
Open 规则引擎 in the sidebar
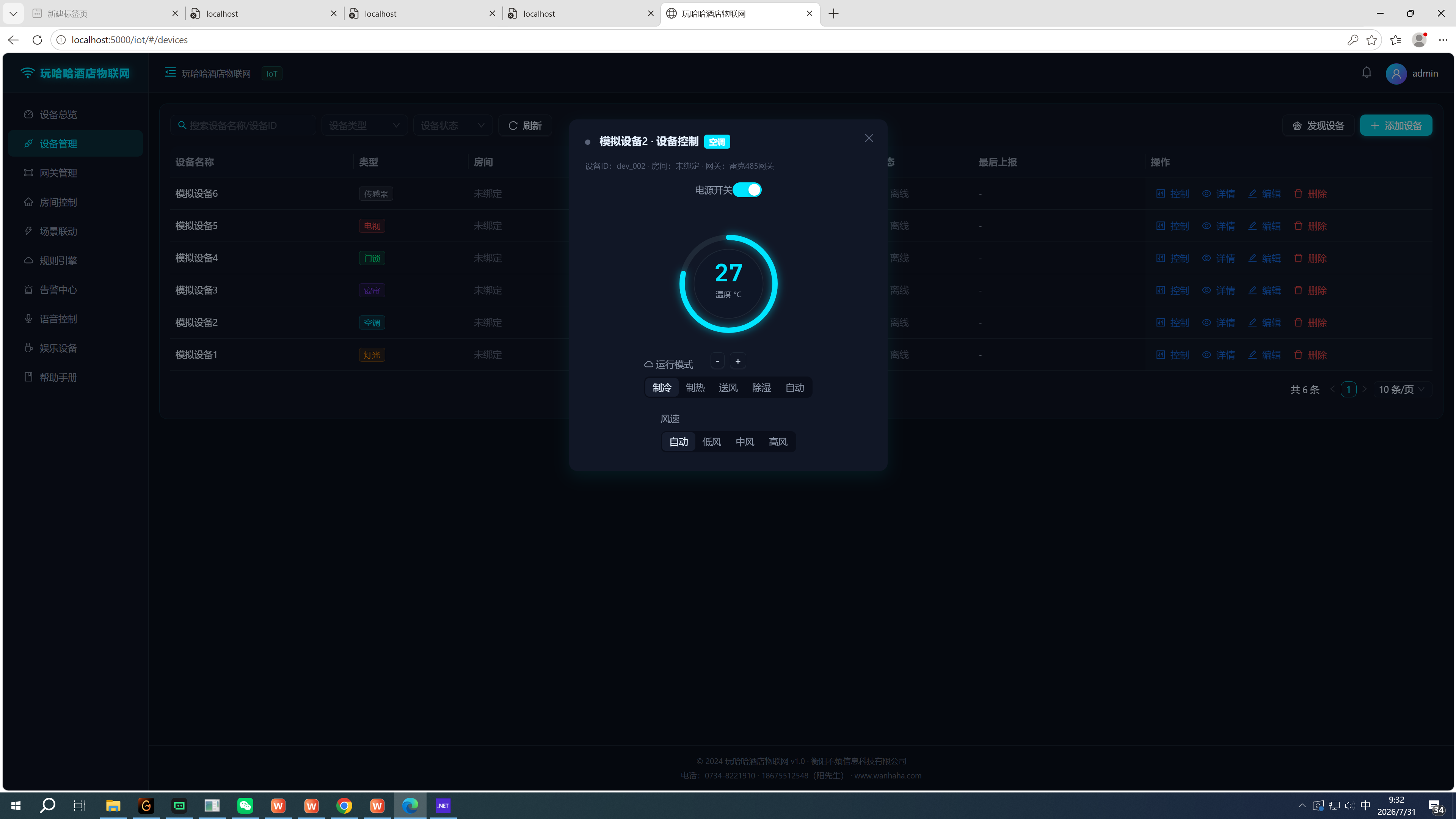pos(76,260)
